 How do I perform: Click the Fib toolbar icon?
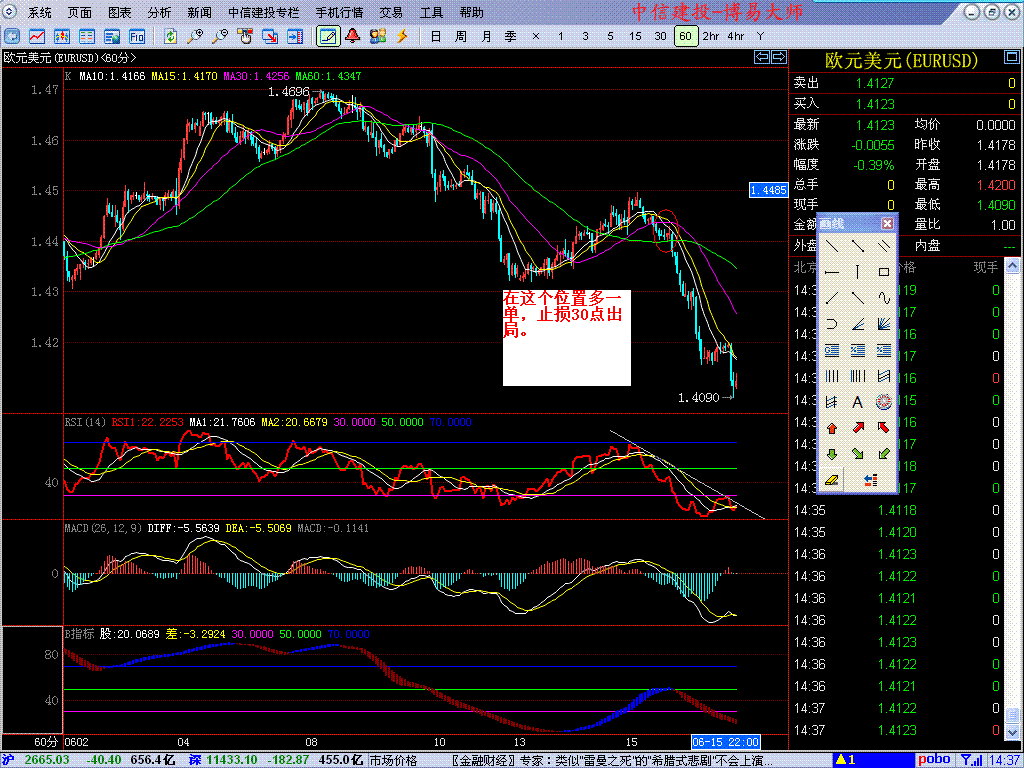(136, 37)
